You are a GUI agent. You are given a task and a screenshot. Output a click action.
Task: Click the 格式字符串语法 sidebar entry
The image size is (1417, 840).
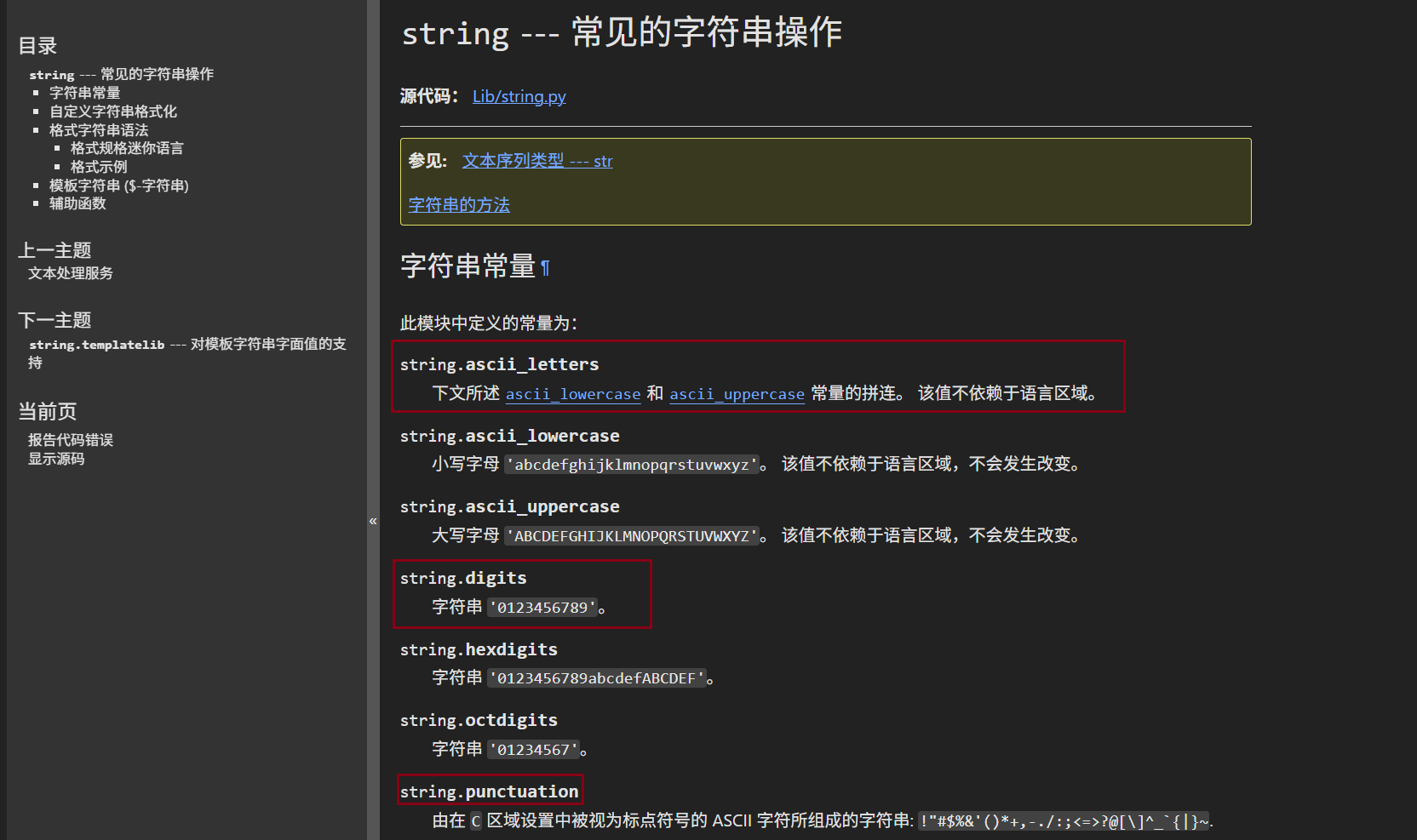(x=98, y=129)
